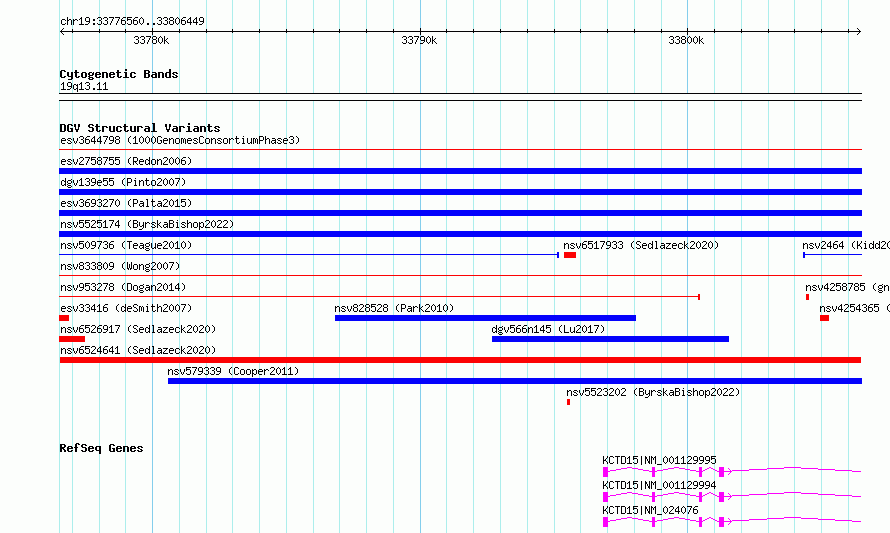Select the red nsv6526917 (Sedlazeck2020) bar
The width and height of the screenshot is (890, 533).
click(x=72, y=339)
